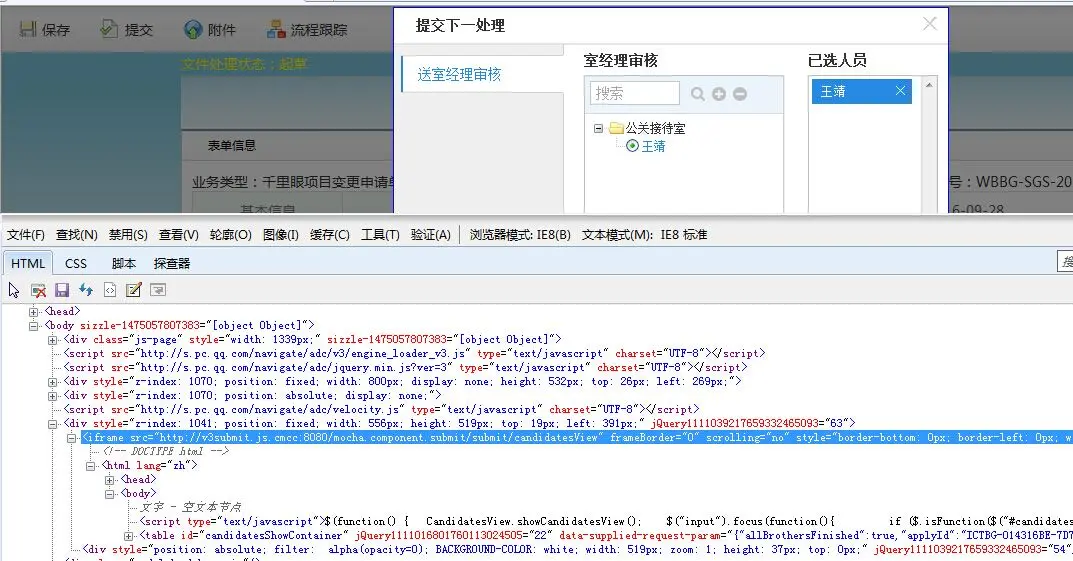The height and width of the screenshot is (561, 1073).
Task: Click the minus remove-candidate icon
Action: [x=740, y=94]
